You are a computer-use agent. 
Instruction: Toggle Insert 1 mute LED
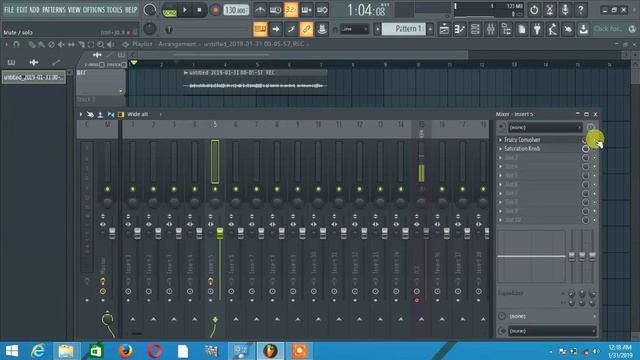tap(133, 189)
